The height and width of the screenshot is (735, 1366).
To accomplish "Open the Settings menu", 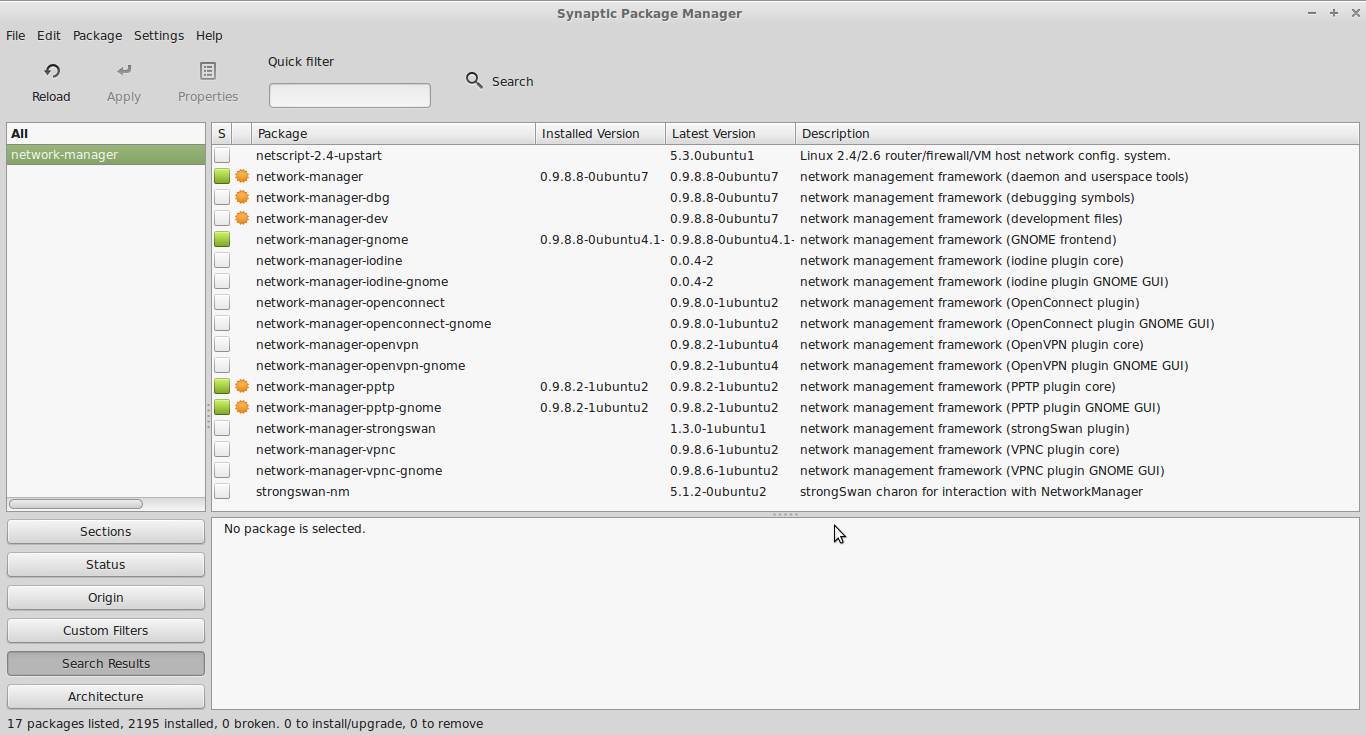I will tap(159, 35).
